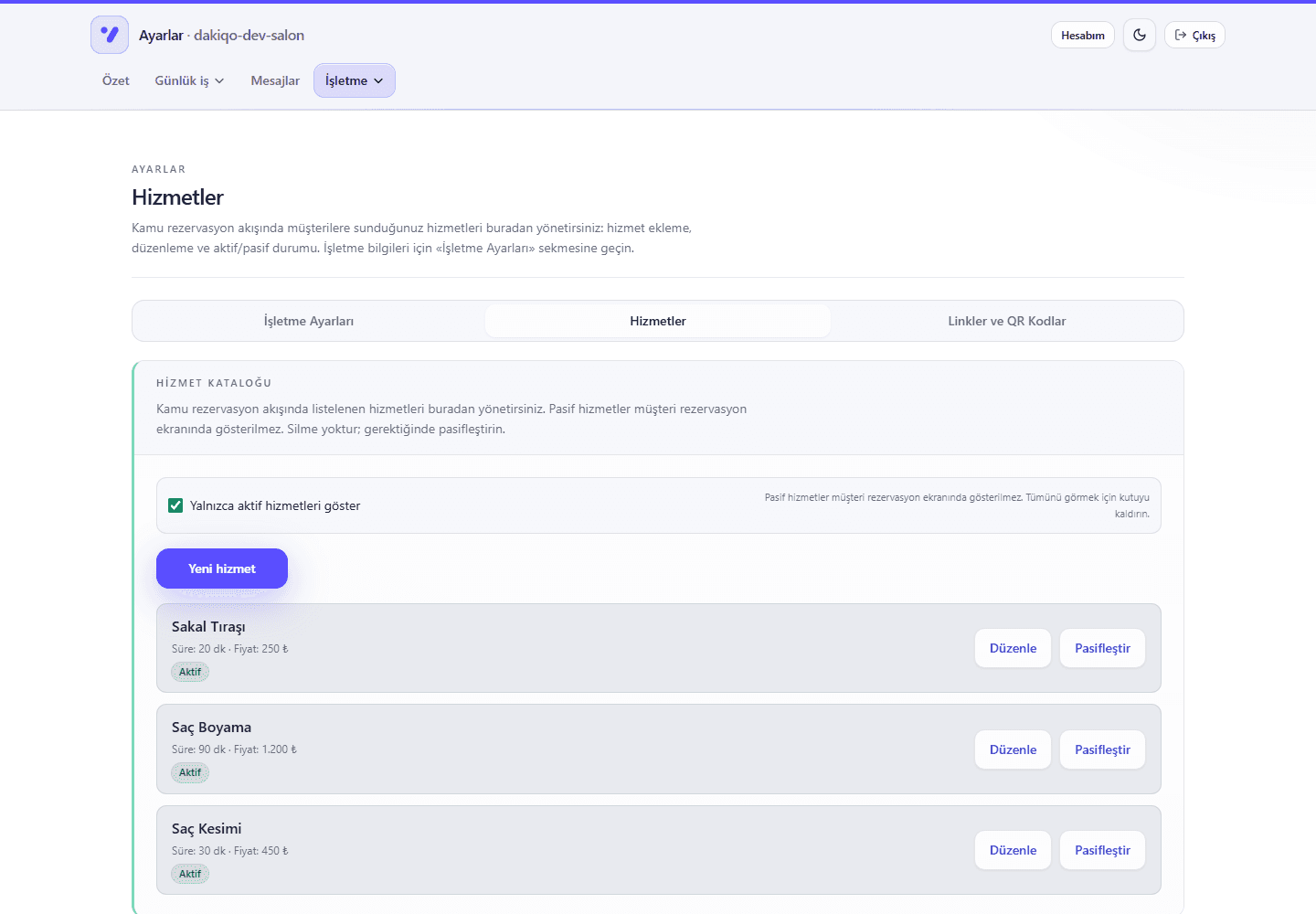Click the 'Ayarlar · dakiqo-dev-salon' header title
The image size is (1316, 914).
pyautogui.click(x=221, y=35)
